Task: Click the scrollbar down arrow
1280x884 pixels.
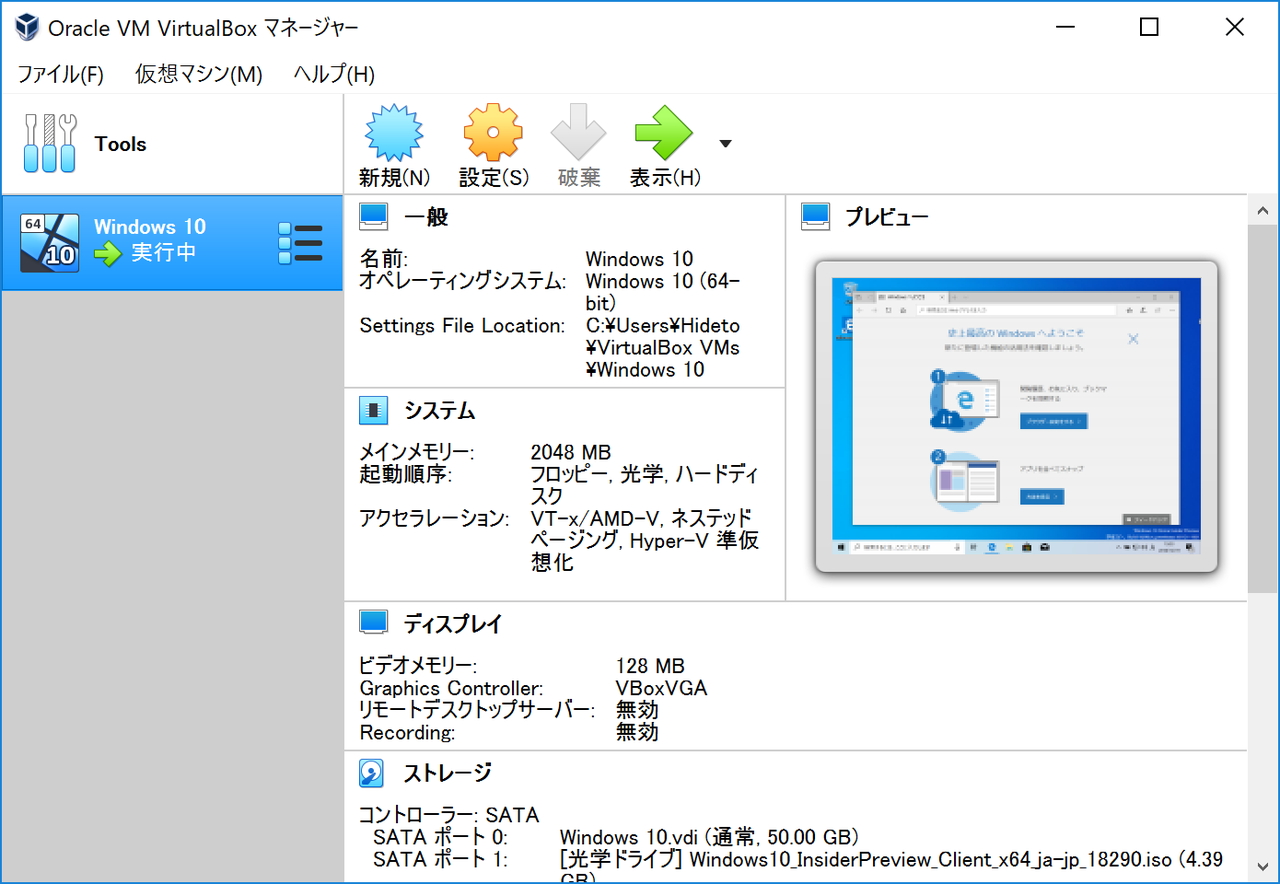Action: [x=1263, y=866]
